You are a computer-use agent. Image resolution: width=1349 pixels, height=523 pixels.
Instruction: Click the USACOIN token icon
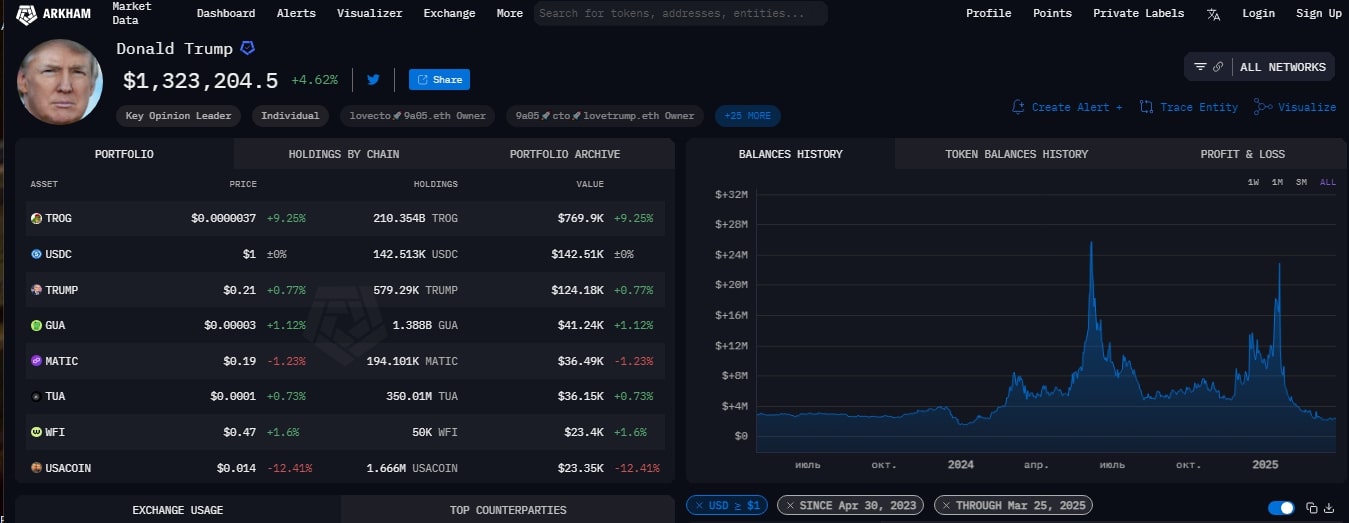(36, 468)
